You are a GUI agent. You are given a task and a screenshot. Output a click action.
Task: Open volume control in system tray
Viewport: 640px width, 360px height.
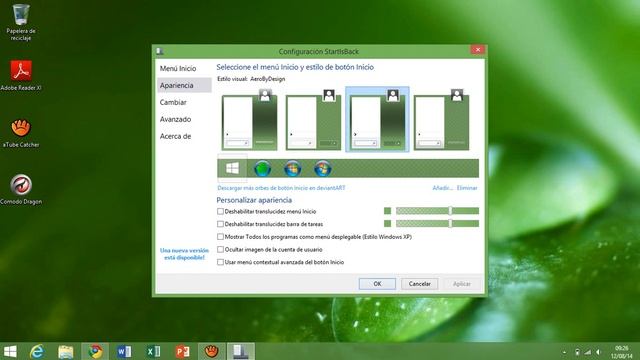coord(598,352)
